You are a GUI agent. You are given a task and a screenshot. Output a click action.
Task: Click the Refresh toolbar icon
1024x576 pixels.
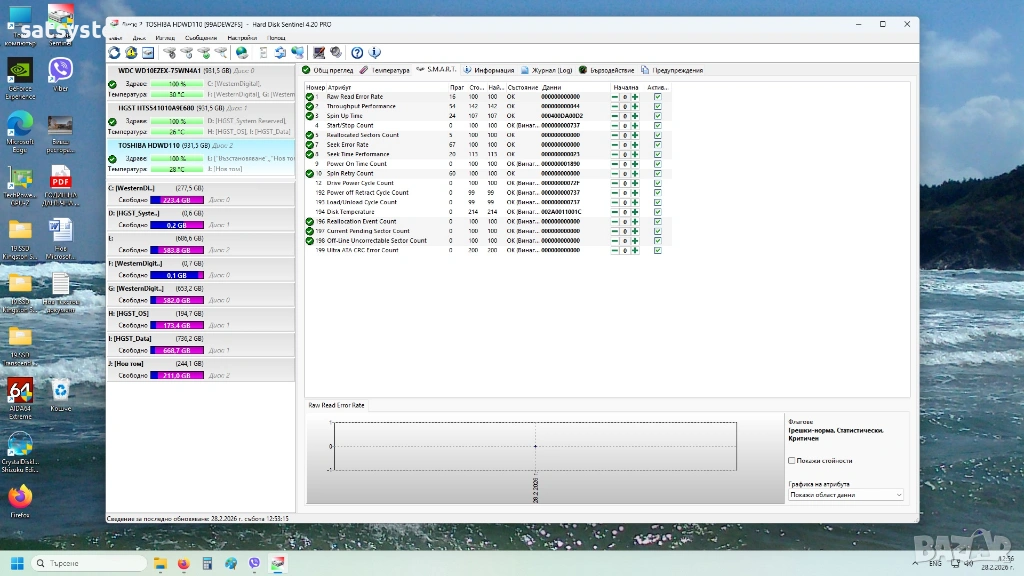click(114, 53)
